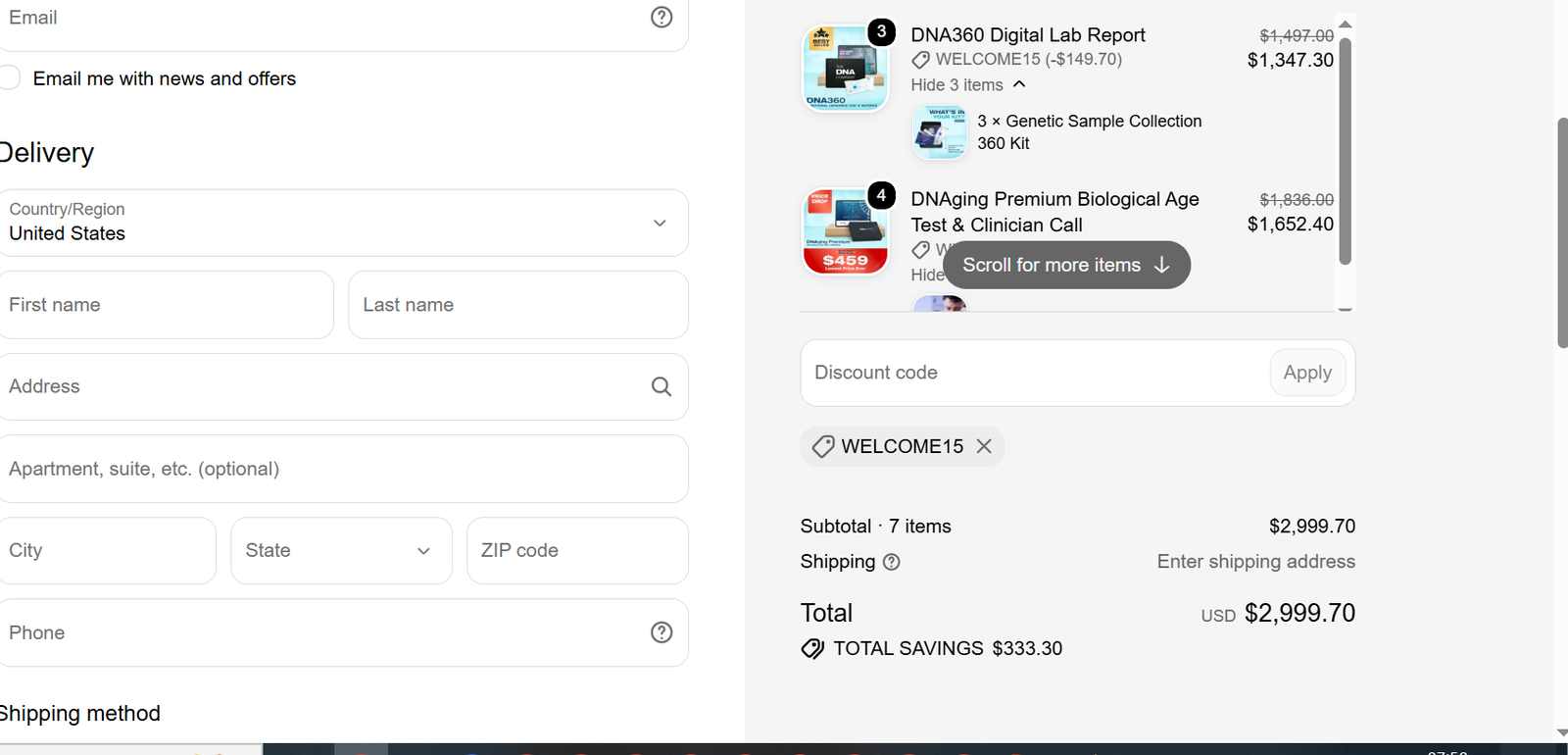Image resolution: width=1568 pixels, height=755 pixels.
Task: Focus the Last name field
Action: tap(518, 305)
